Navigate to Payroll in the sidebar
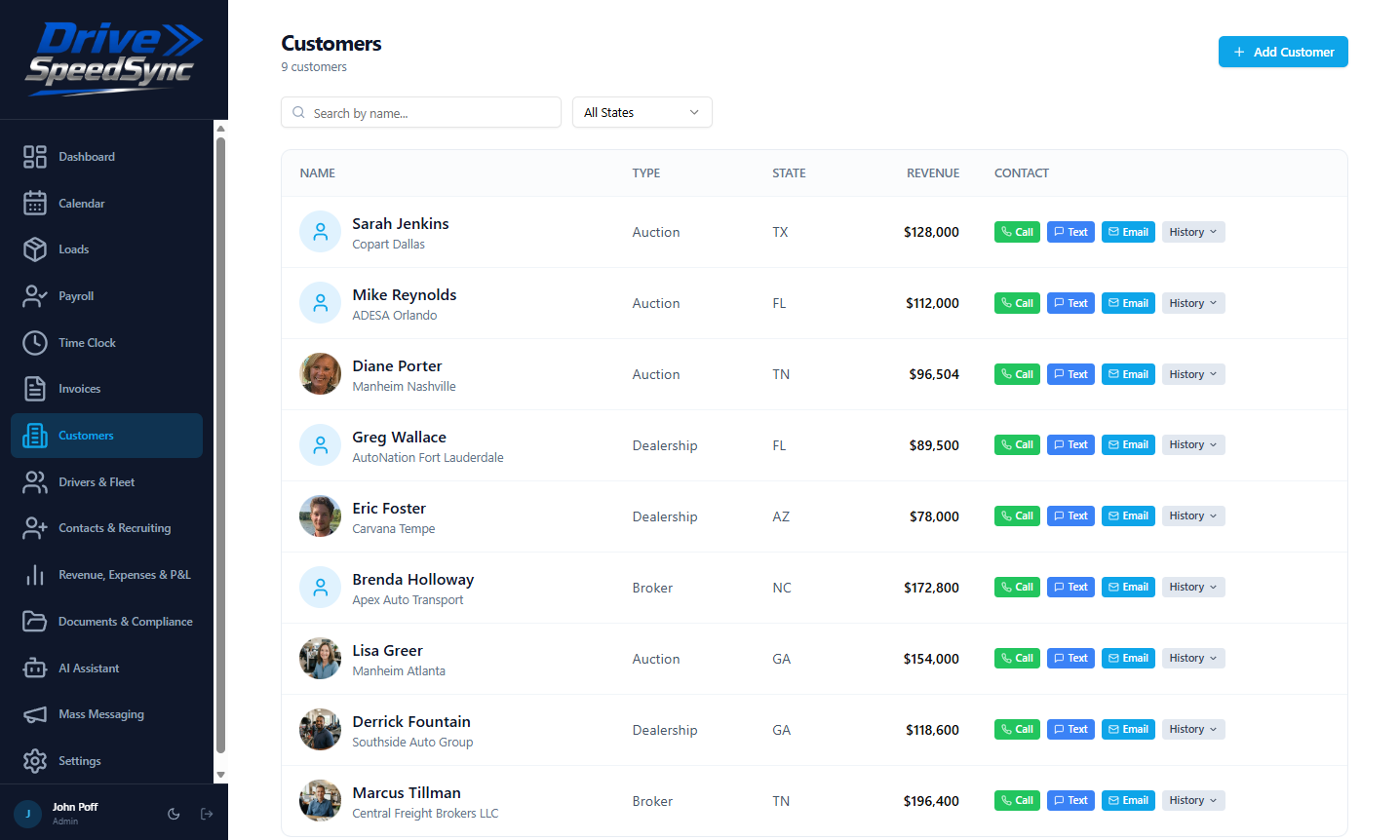The image size is (1400, 840). [x=107, y=296]
